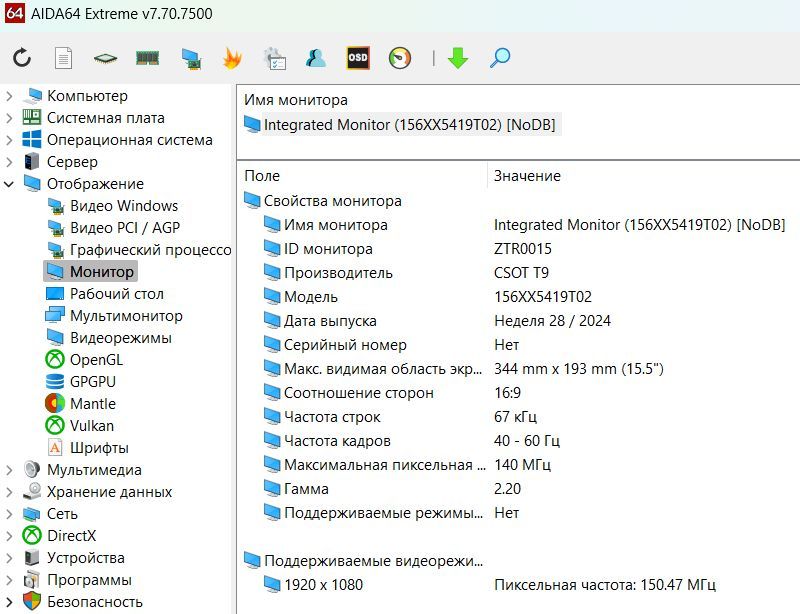Open the OSD panel icon
800x614 pixels.
coord(357,58)
